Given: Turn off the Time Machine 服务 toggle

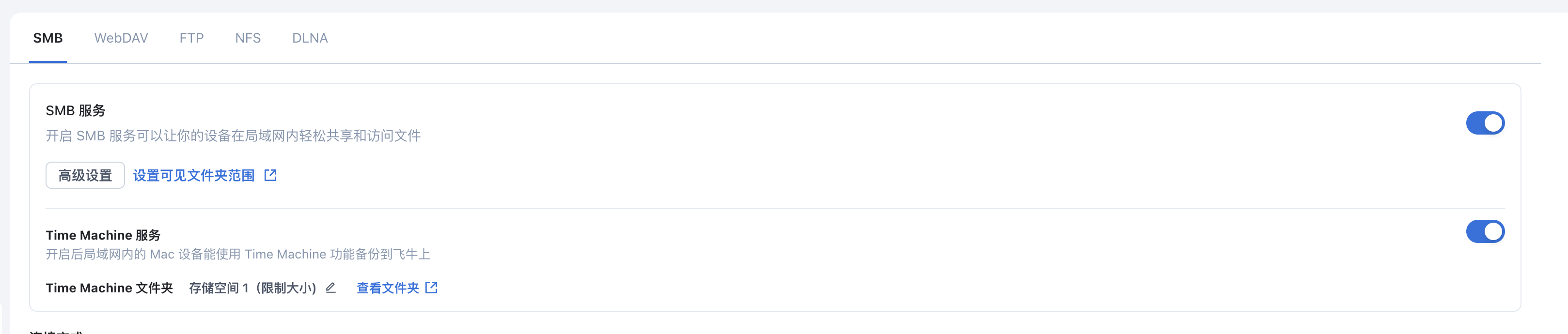Looking at the screenshot, I should tap(1485, 231).
